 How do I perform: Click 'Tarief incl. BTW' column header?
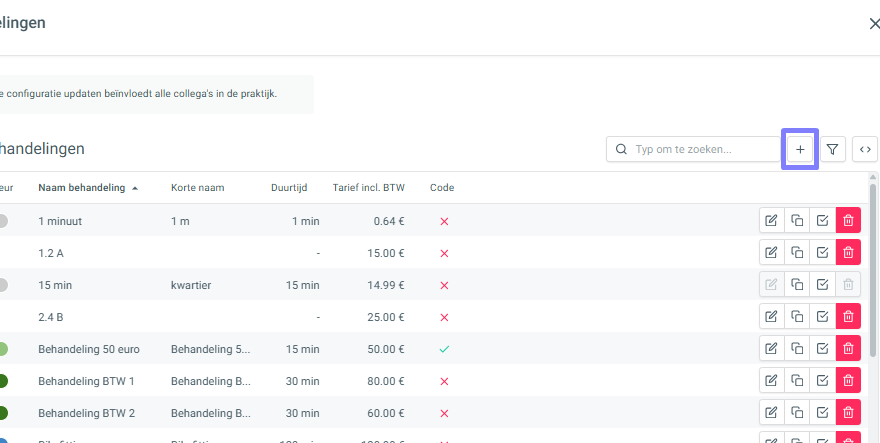(x=368, y=188)
